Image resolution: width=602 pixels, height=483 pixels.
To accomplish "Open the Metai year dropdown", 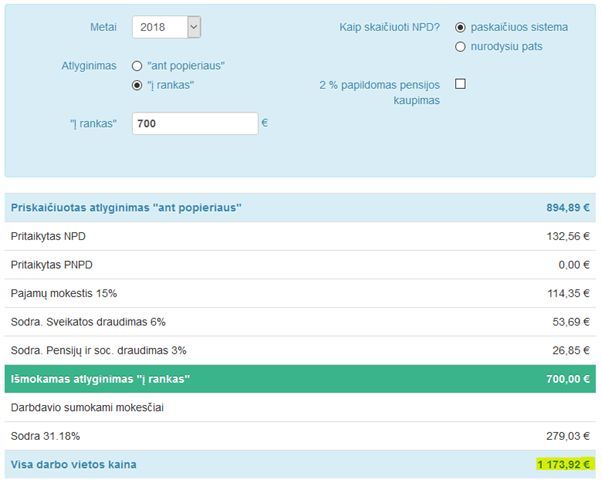I will [166, 28].
